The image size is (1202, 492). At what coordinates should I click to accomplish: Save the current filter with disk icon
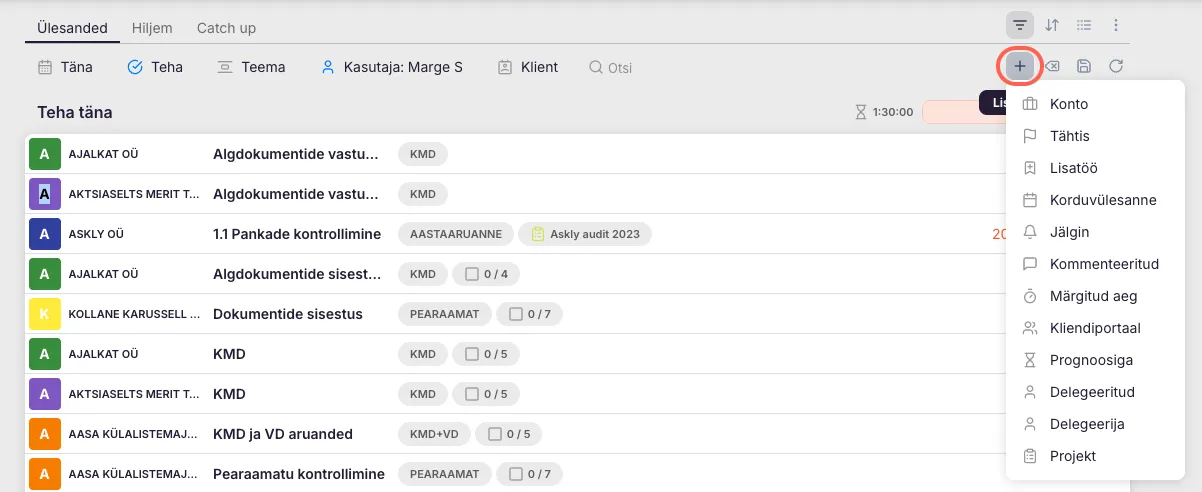pos(1084,67)
